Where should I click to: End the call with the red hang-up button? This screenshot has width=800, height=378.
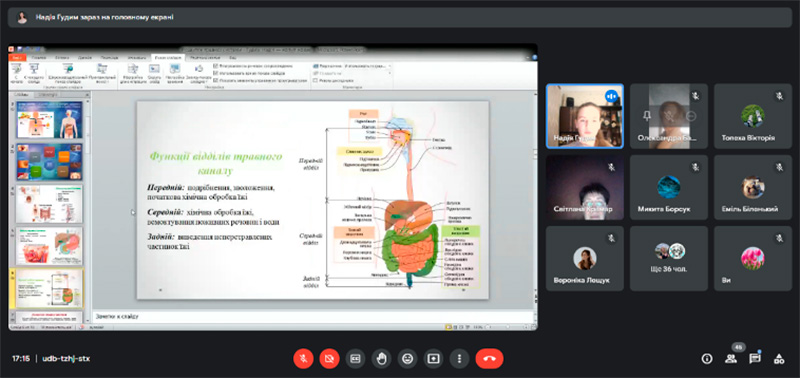[489, 359]
